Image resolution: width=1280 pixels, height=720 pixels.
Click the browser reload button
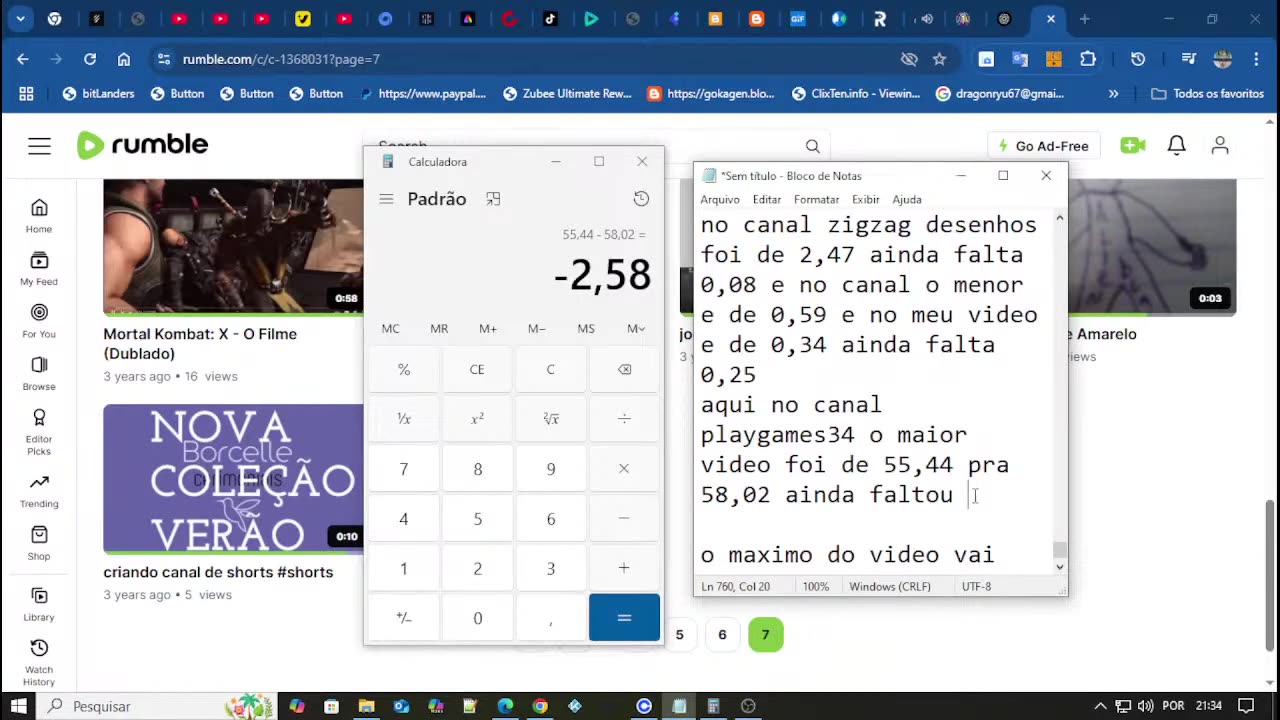click(x=90, y=59)
